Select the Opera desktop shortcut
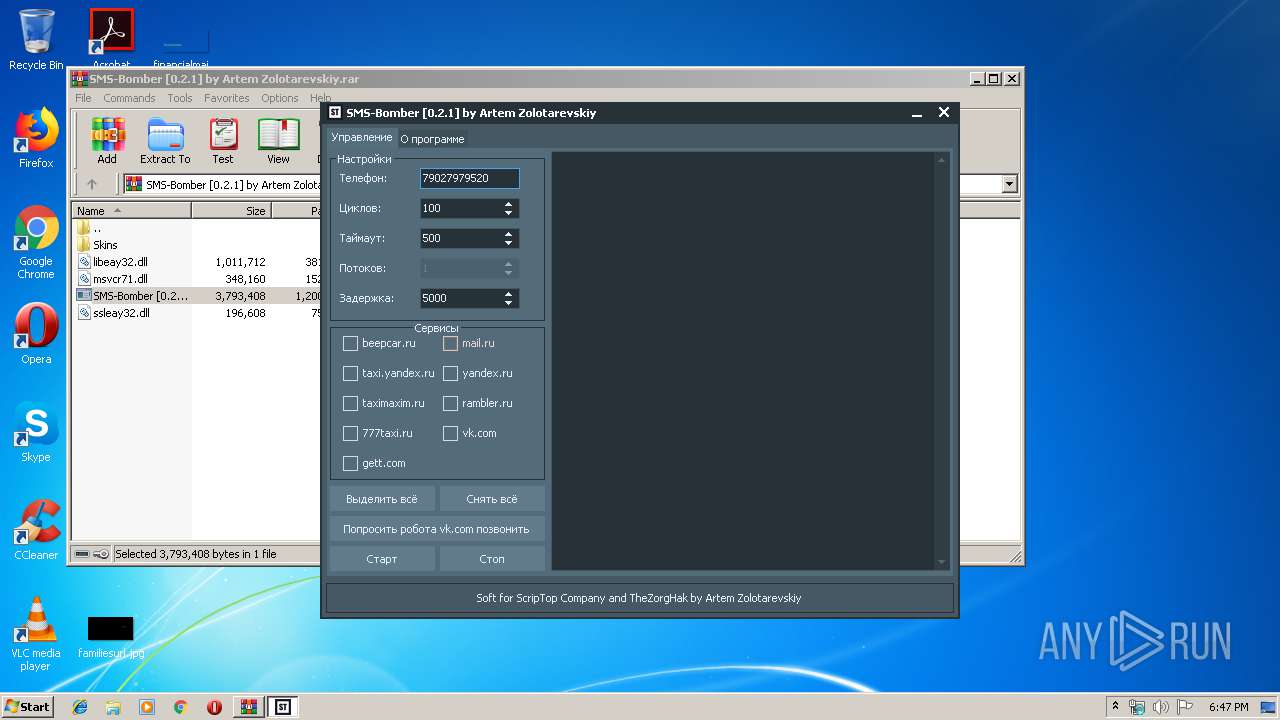1280x720 pixels. click(36, 334)
